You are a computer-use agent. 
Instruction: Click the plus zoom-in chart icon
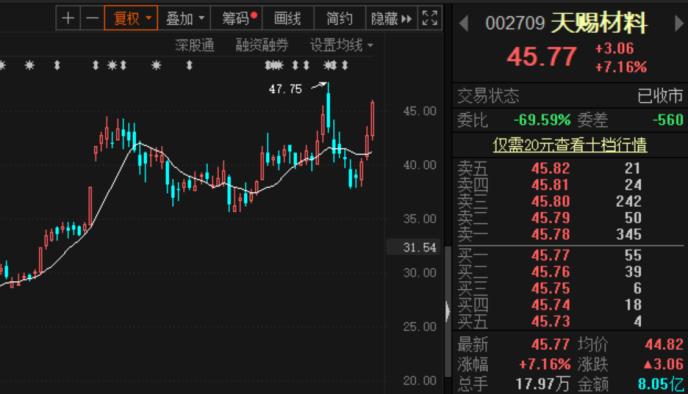pyautogui.click(x=68, y=18)
